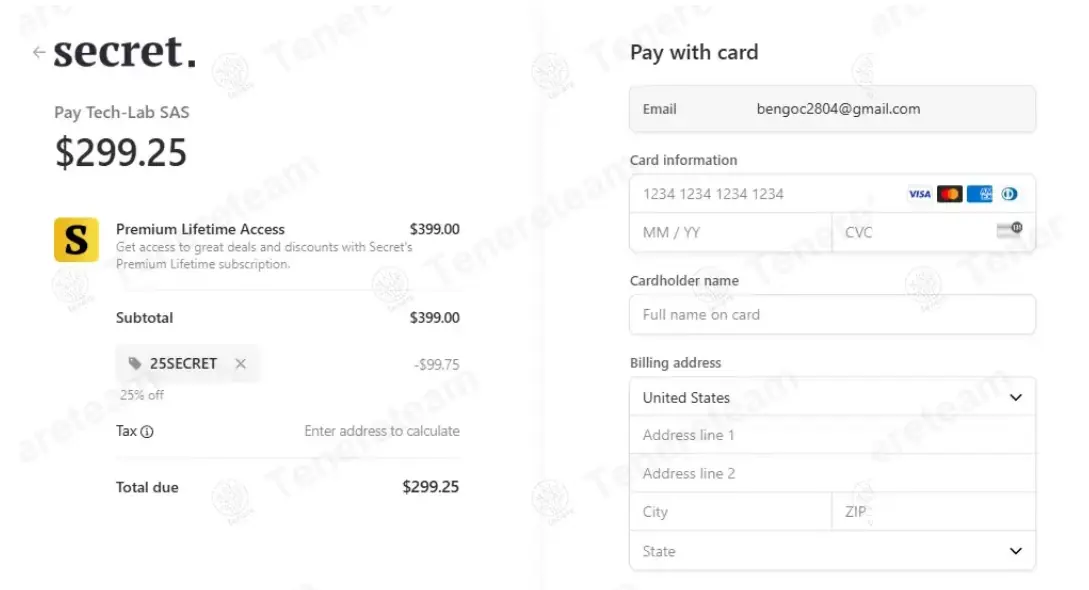Focus the MM / YY expiry field
This screenshot has height=590, width=1089.
[x=730, y=232]
